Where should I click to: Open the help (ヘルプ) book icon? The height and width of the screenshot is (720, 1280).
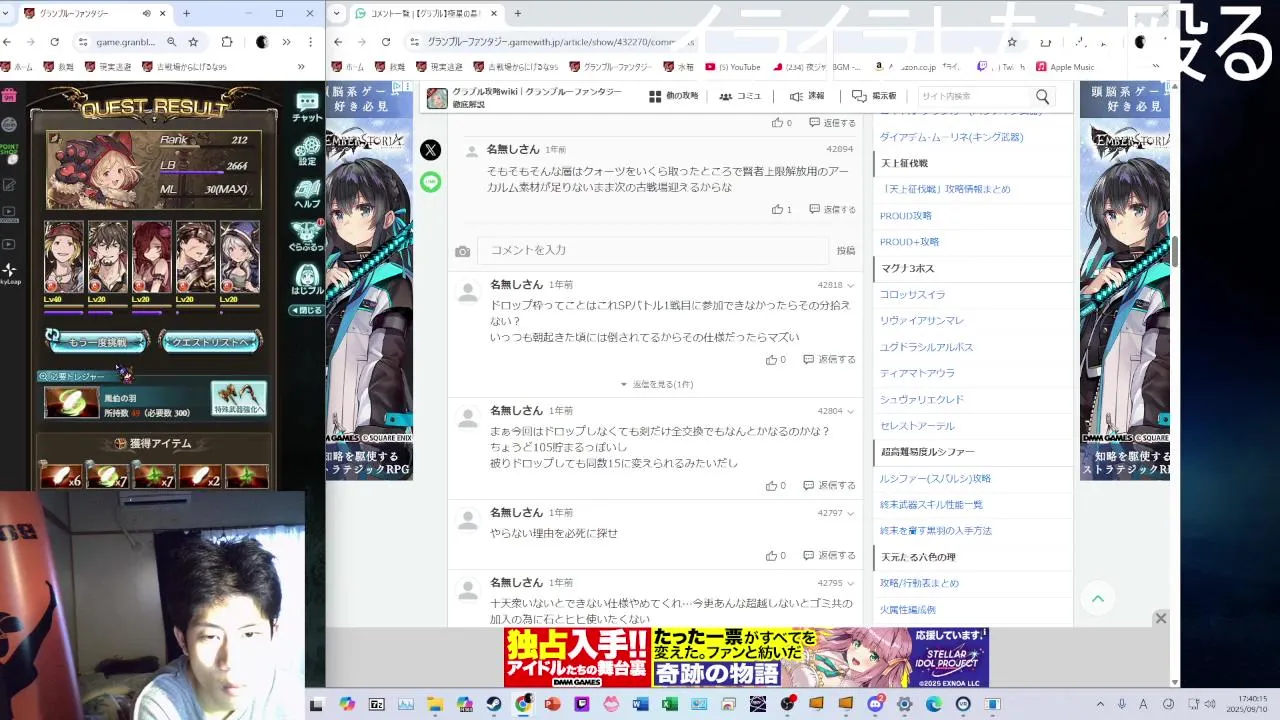[x=307, y=193]
